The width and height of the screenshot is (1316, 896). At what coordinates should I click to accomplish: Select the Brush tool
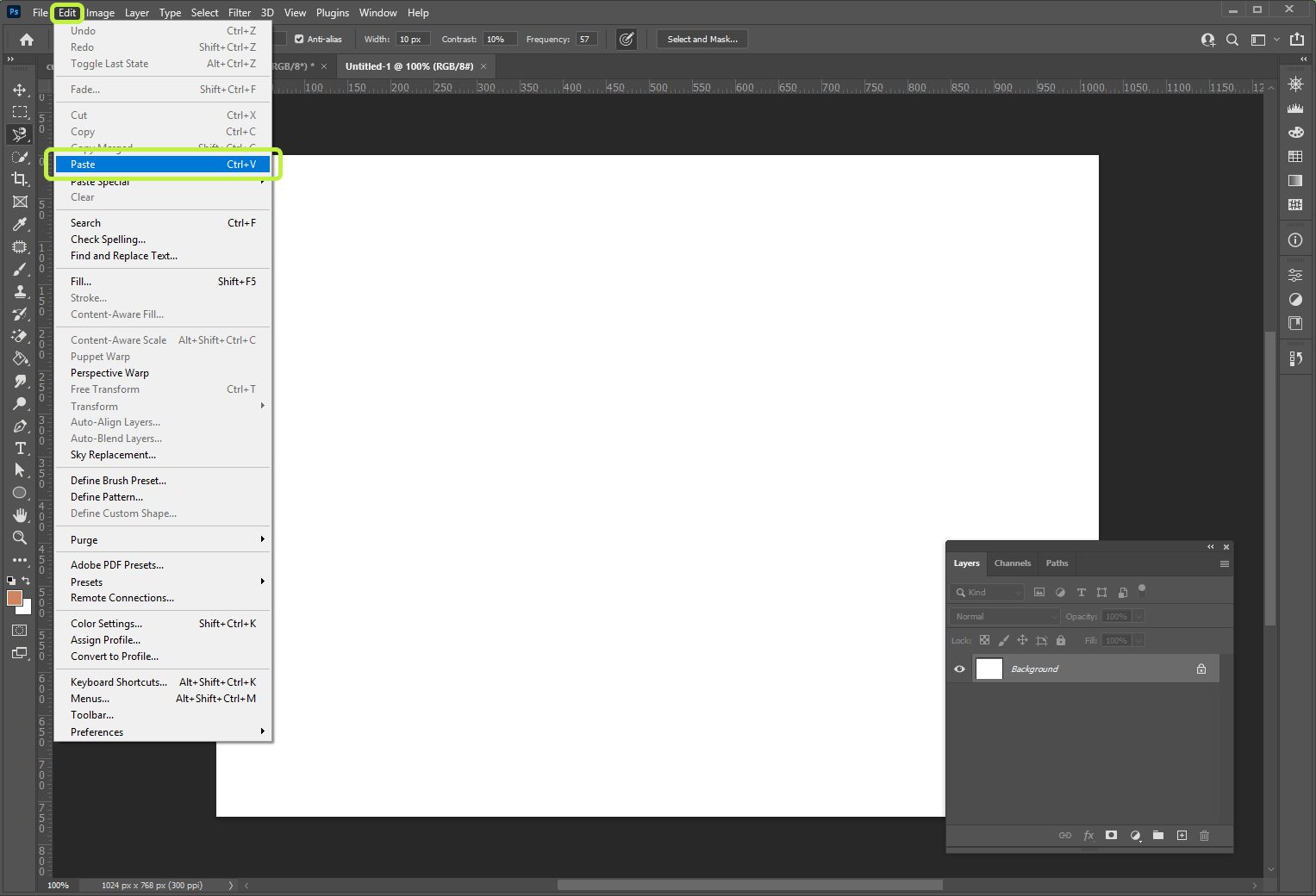point(20,269)
